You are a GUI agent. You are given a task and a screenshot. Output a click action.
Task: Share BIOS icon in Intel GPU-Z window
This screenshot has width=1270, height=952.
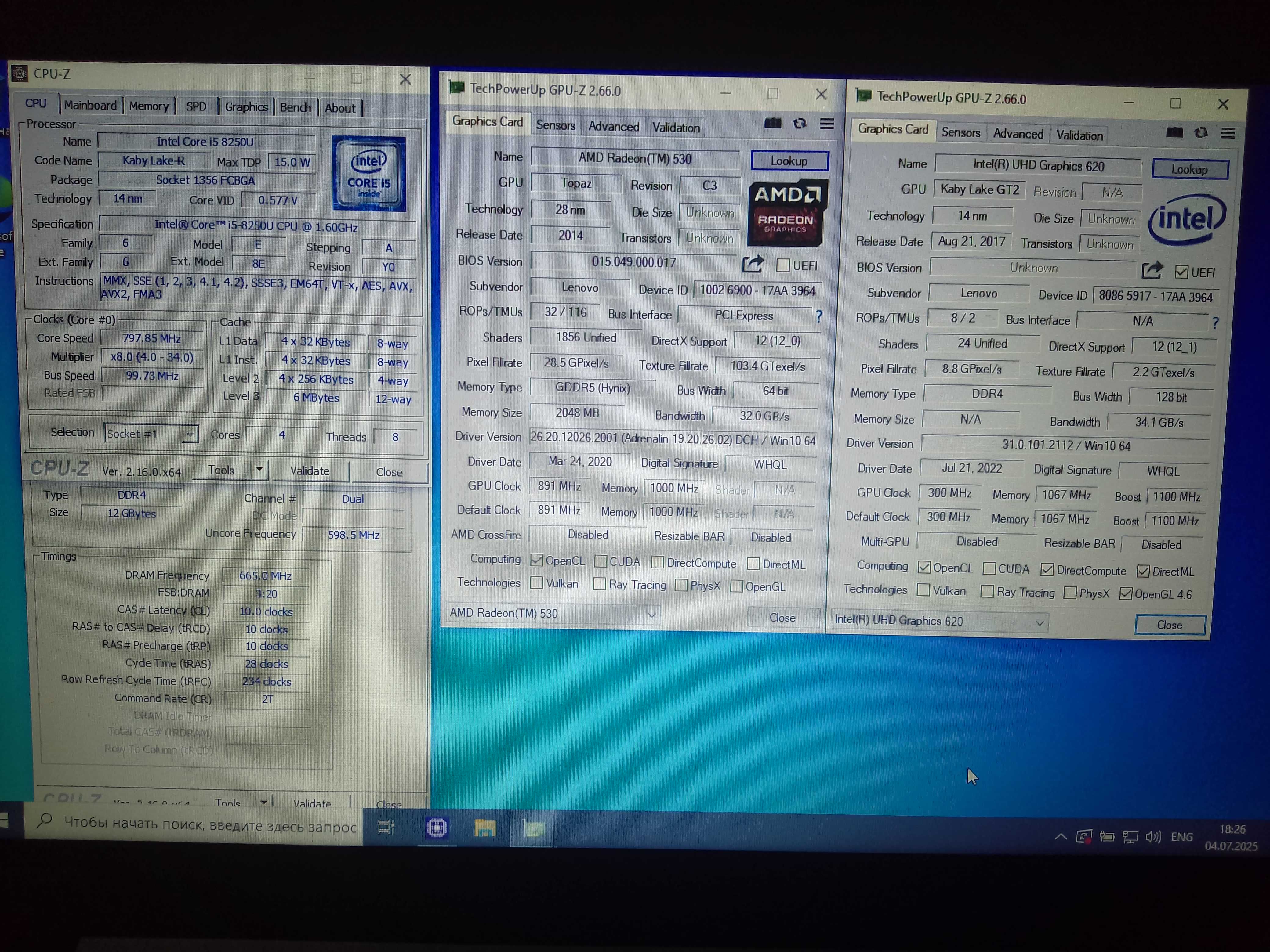(1152, 270)
